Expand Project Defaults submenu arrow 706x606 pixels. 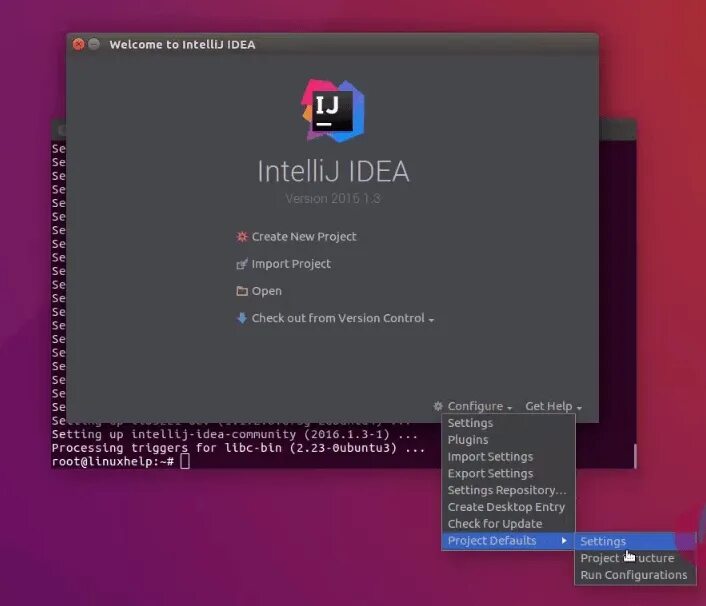[x=564, y=540]
